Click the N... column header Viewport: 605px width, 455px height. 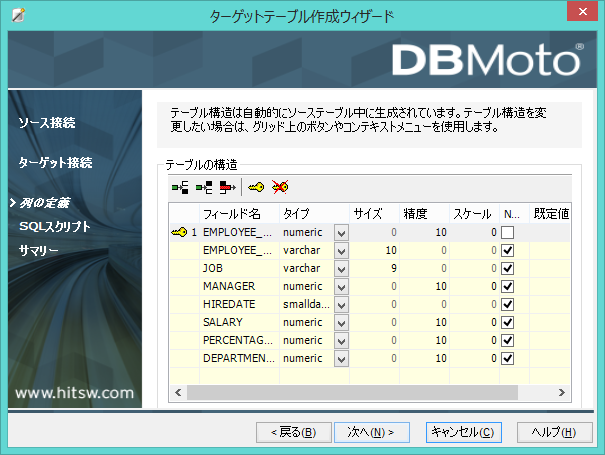coord(514,213)
